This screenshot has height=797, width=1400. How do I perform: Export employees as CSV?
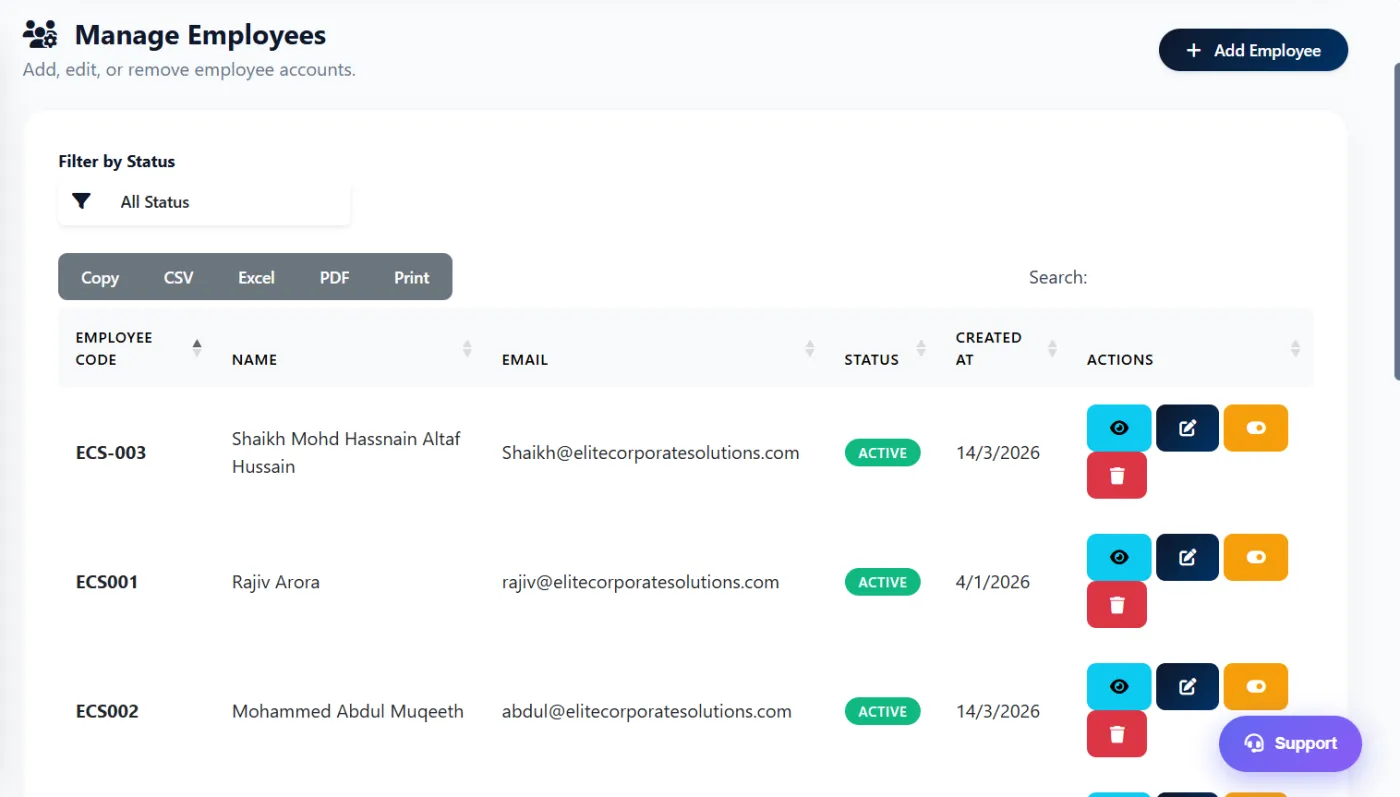178,277
